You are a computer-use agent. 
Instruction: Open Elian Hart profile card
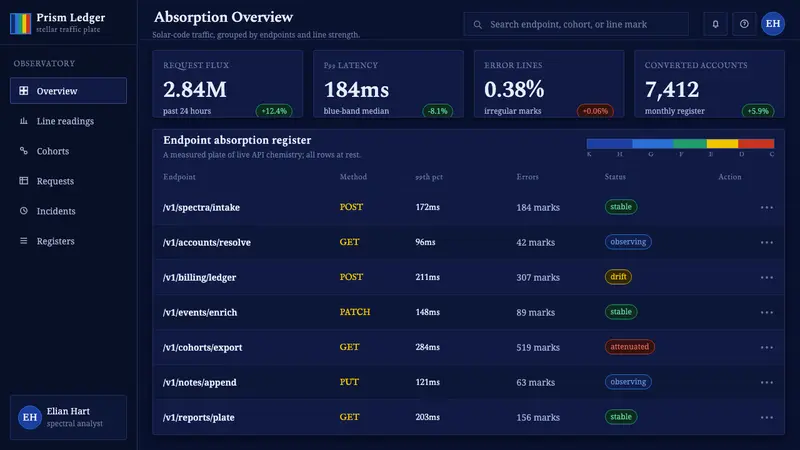tap(68, 417)
